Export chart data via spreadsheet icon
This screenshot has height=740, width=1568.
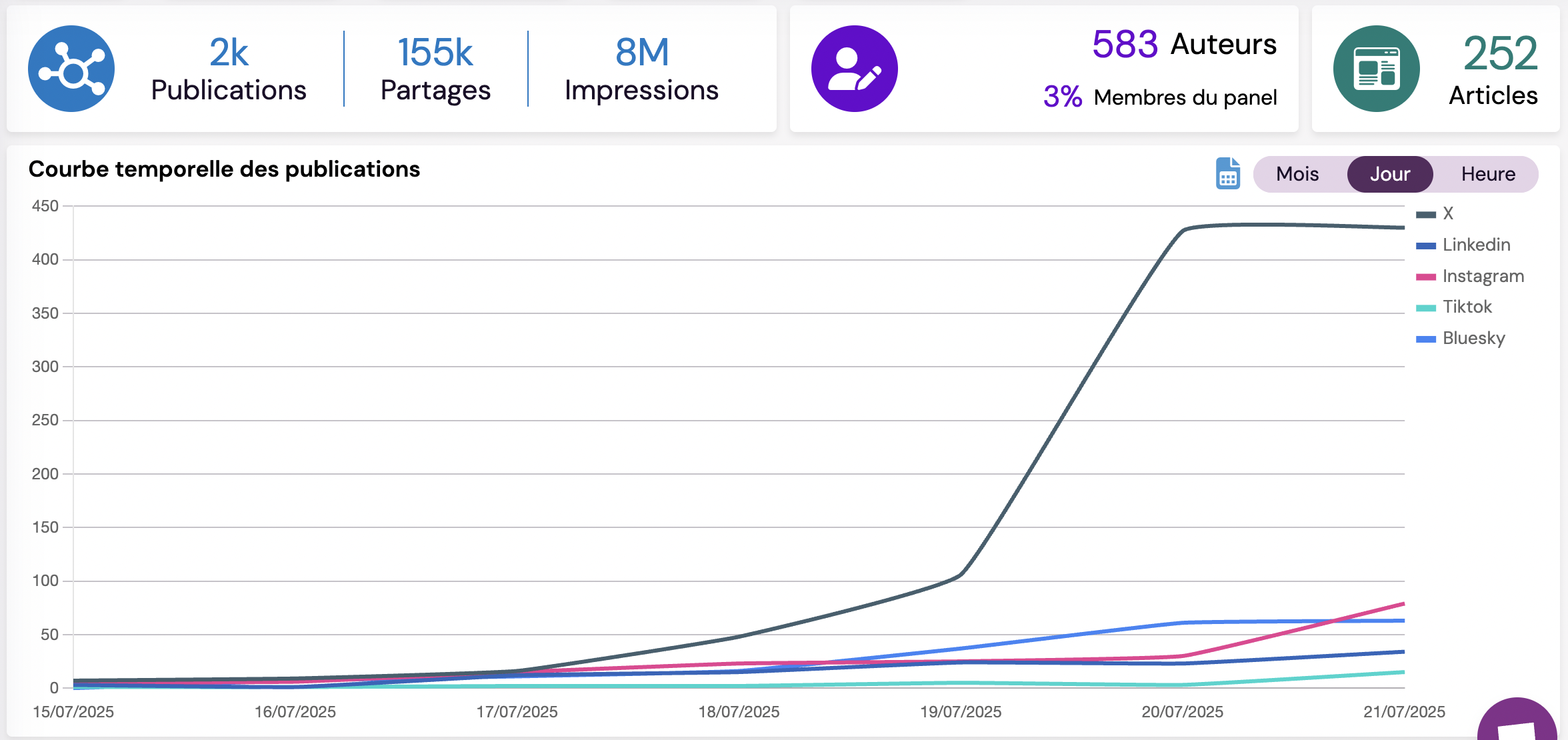pyautogui.click(x=1227, y=173)
